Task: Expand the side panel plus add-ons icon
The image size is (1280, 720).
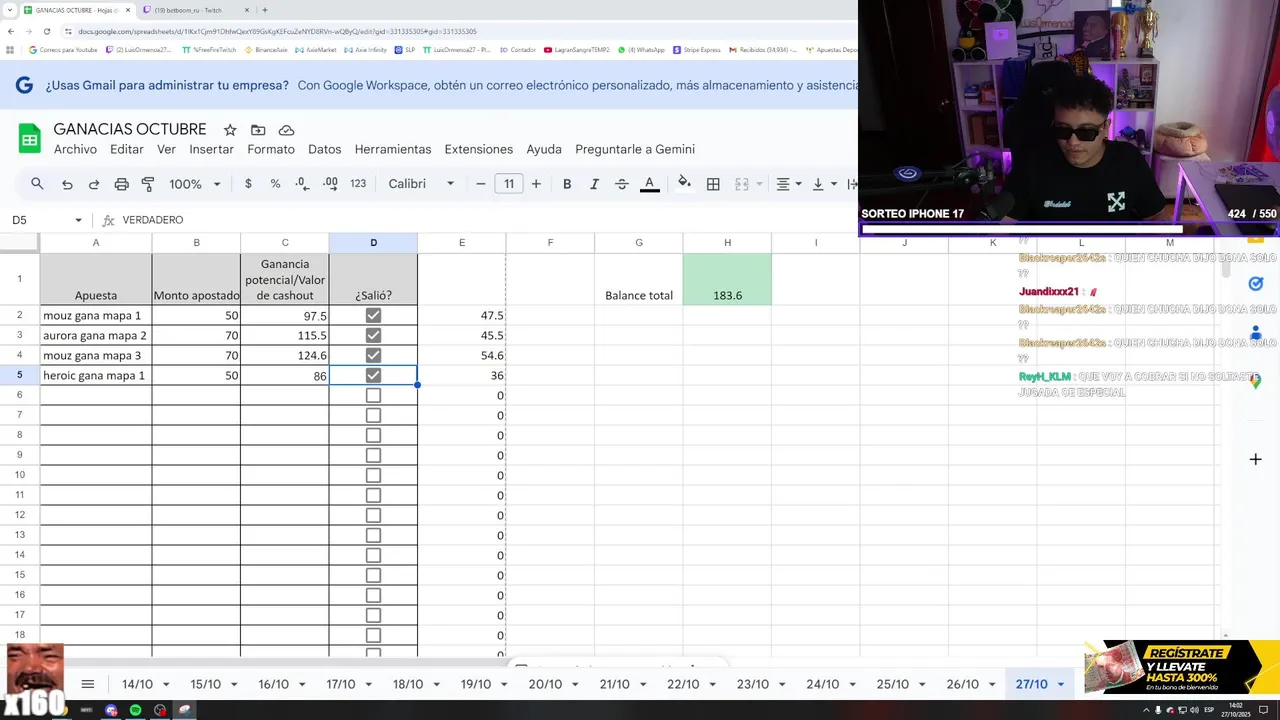Action: 1255,459
